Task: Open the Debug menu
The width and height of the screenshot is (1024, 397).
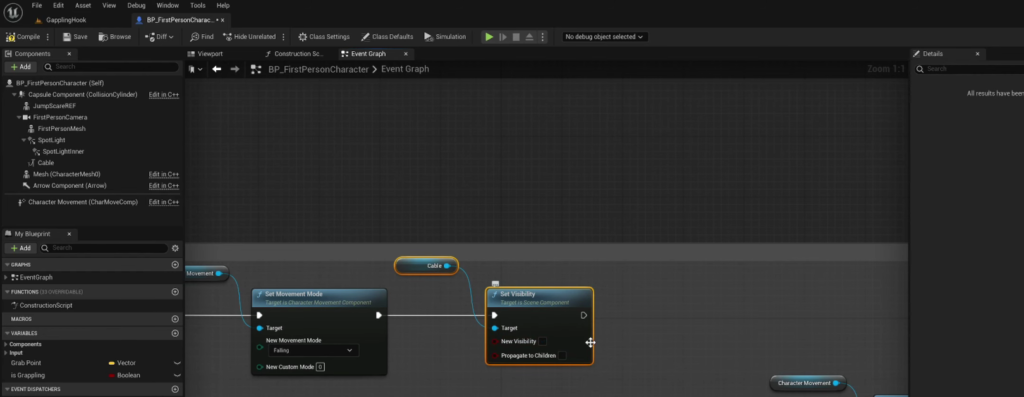Action: (x=136, y=5)
